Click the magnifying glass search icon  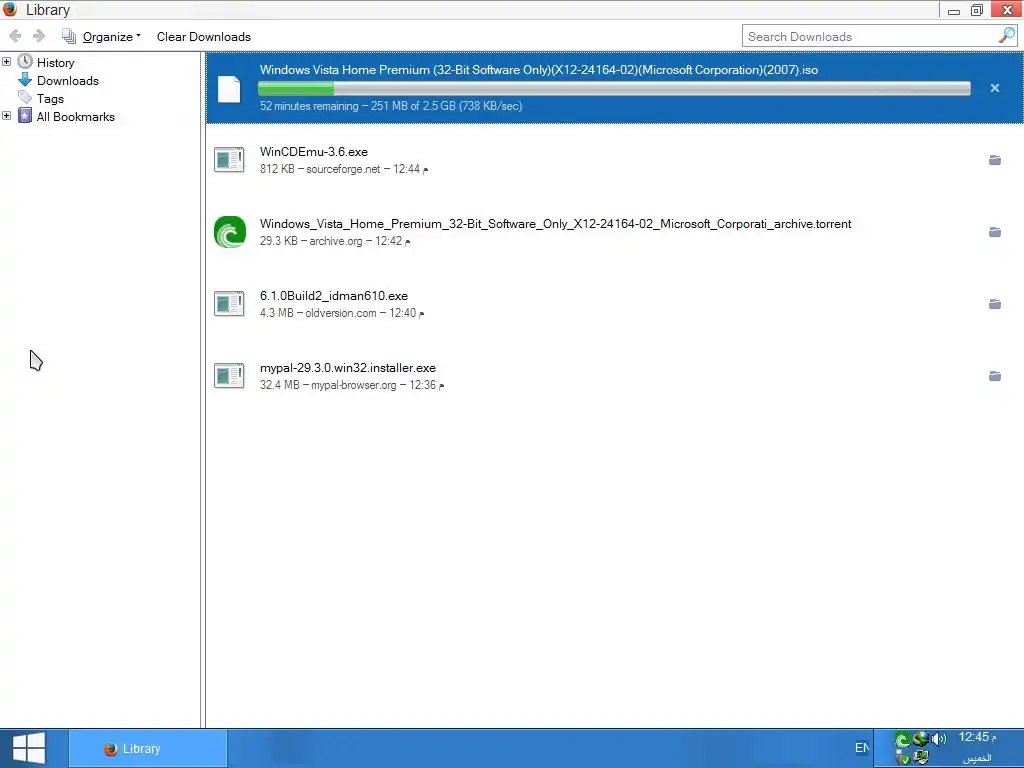[1007, 36]
